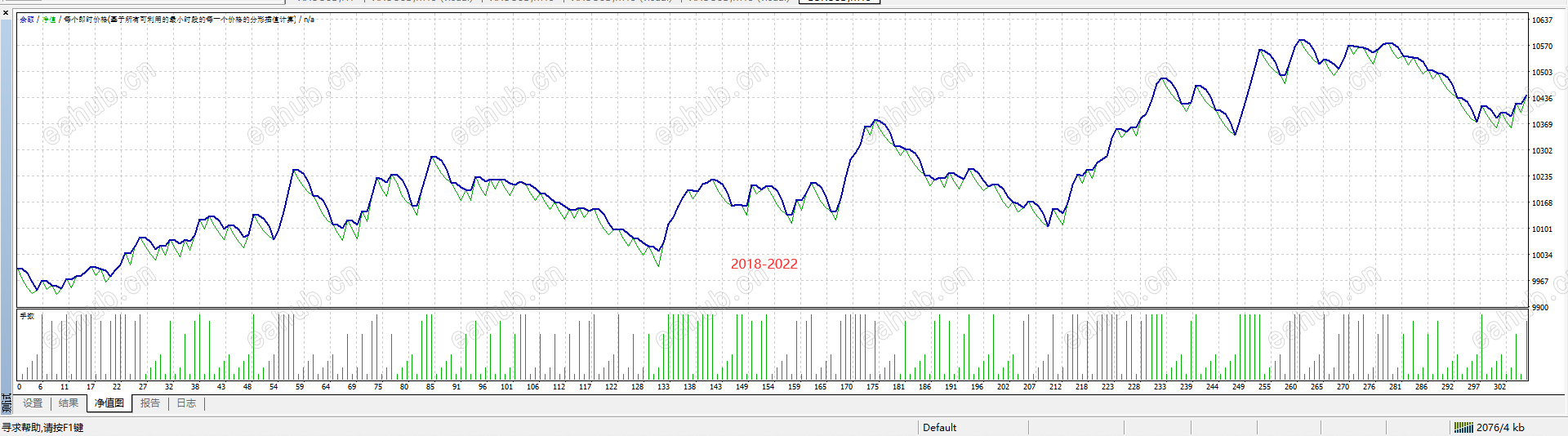Image resolution: width=1568 pixels, height=436 pixels.
Task: Click the 10436 value on the price axis
Action: point(1542,99)
